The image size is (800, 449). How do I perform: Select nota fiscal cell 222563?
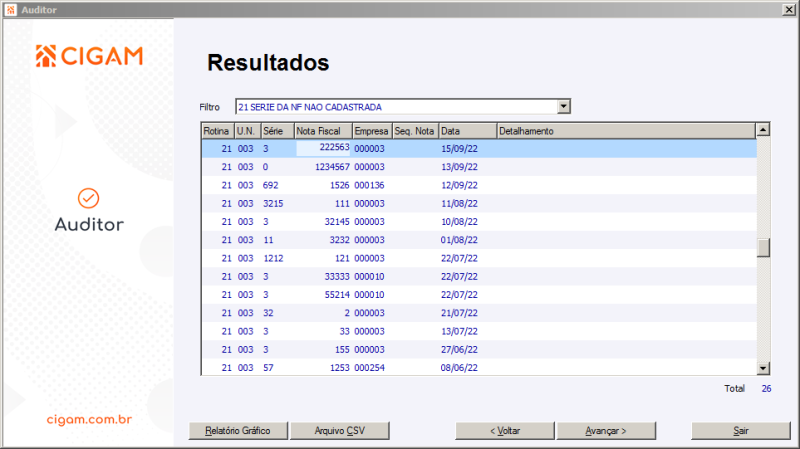pyautogui.click(x=323, y=148)
